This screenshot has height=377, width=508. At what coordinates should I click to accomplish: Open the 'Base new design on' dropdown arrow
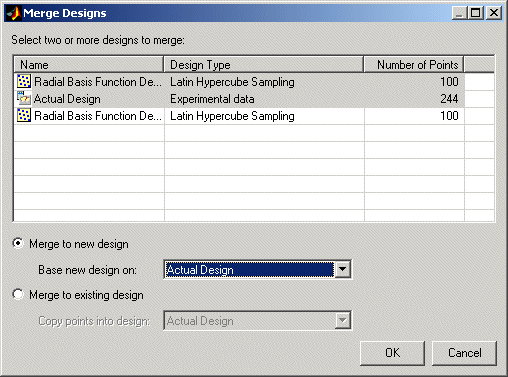tap(342, 269)
